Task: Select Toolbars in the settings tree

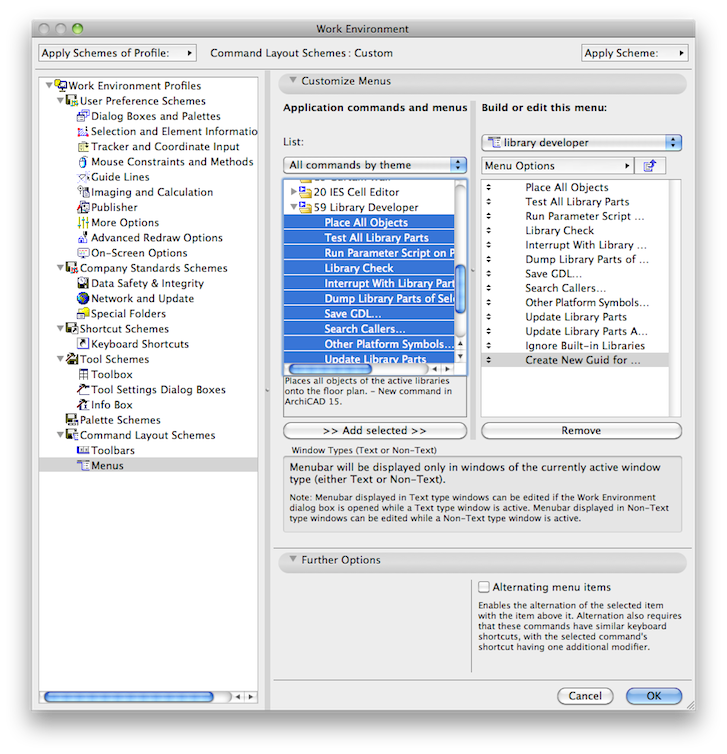Action: (x=113, y=450)
